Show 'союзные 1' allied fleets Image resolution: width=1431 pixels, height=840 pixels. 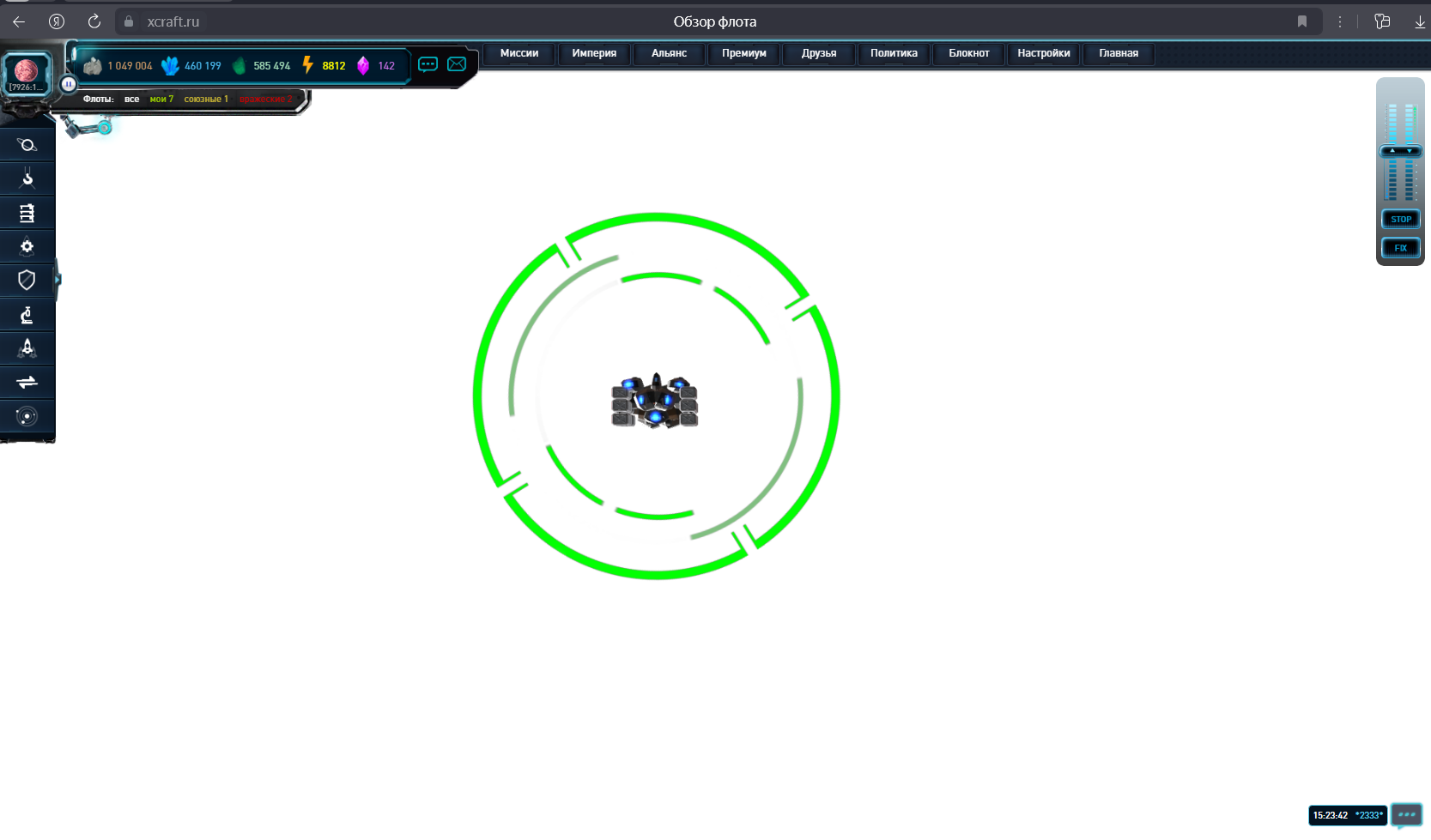[206, 100]
